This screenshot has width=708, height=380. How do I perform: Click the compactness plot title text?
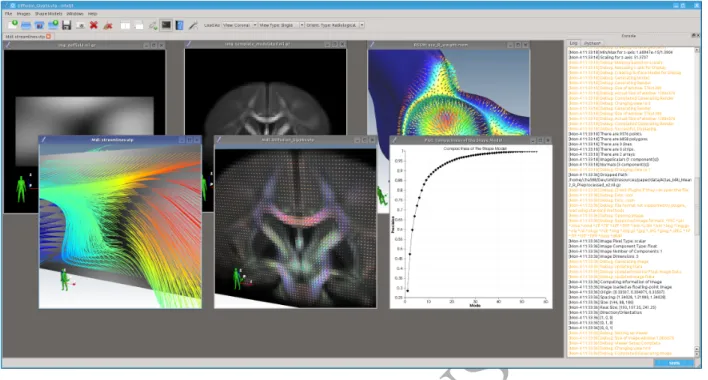click(475, 148)
